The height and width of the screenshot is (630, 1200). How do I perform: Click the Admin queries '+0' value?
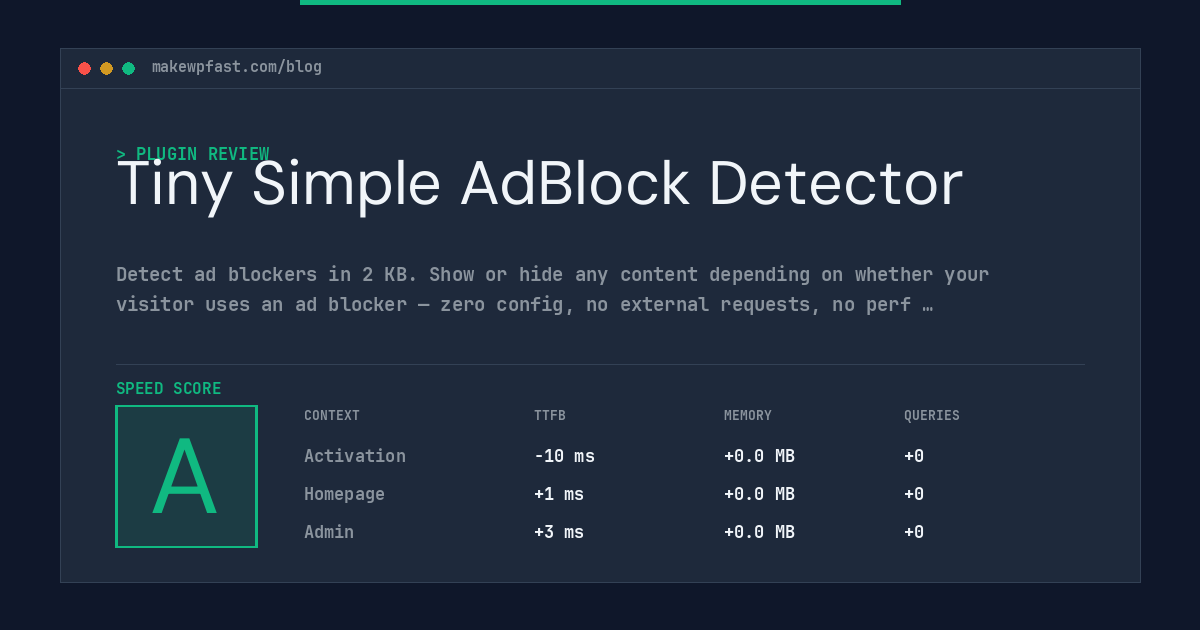pos(914,532)
